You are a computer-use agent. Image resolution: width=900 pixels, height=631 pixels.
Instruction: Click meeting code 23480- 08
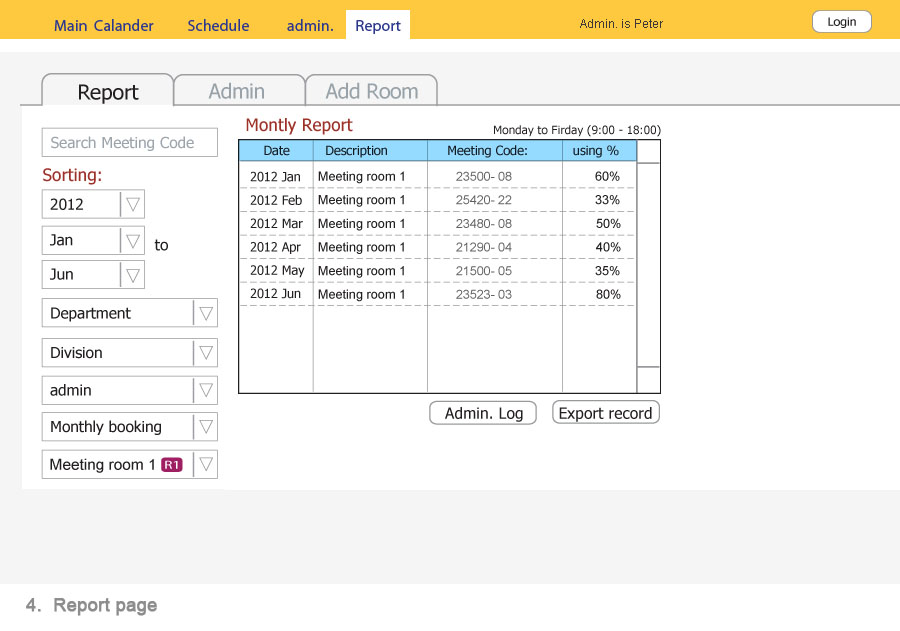[483, 223]
